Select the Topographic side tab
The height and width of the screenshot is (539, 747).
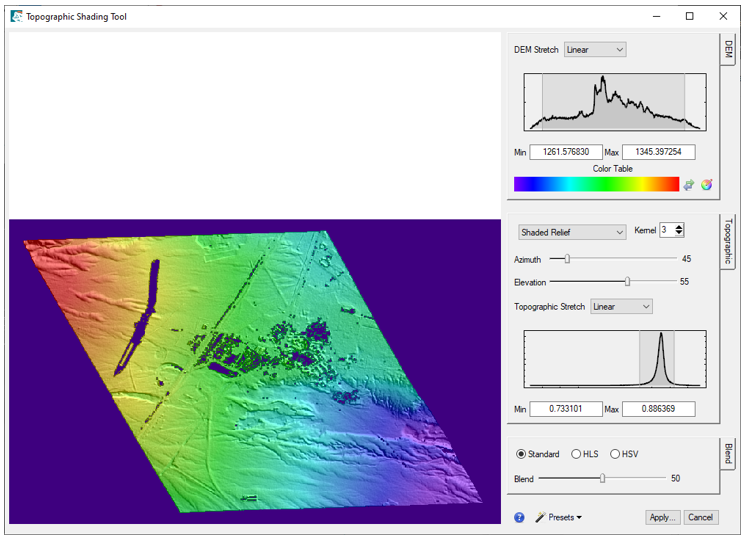click(729, 241)
